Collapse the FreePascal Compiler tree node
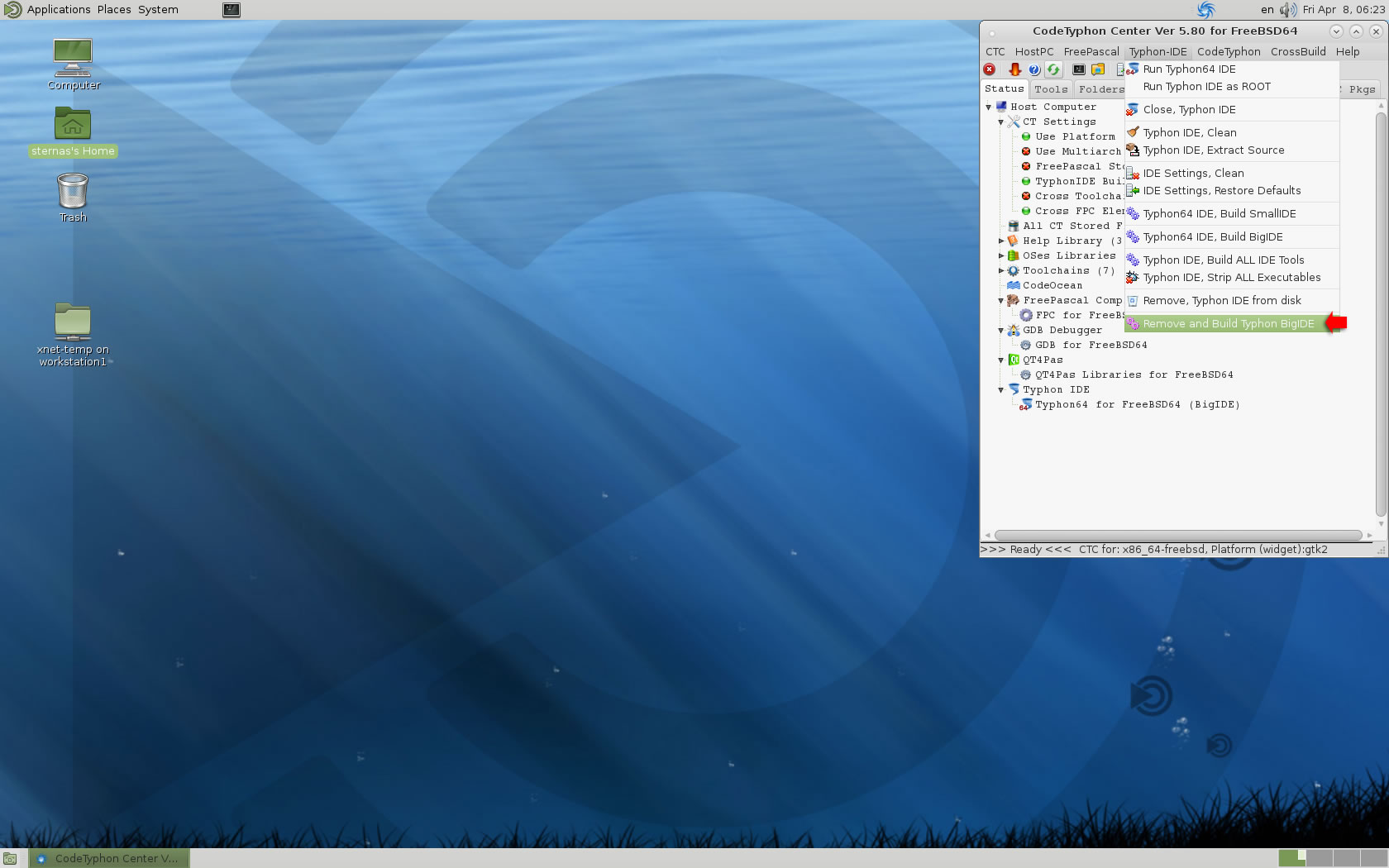The image size is (1389, 868). [1000, 300]
